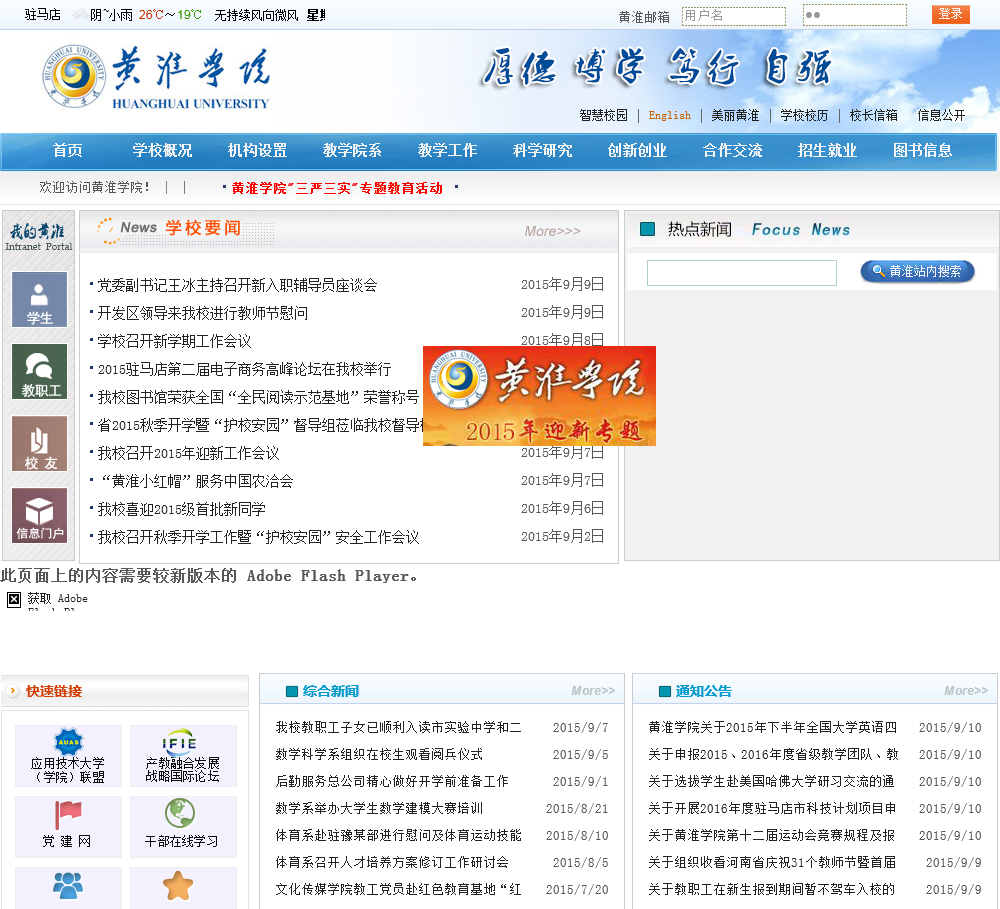Click the Huanghuai University logo emblem

pos(74,75)
